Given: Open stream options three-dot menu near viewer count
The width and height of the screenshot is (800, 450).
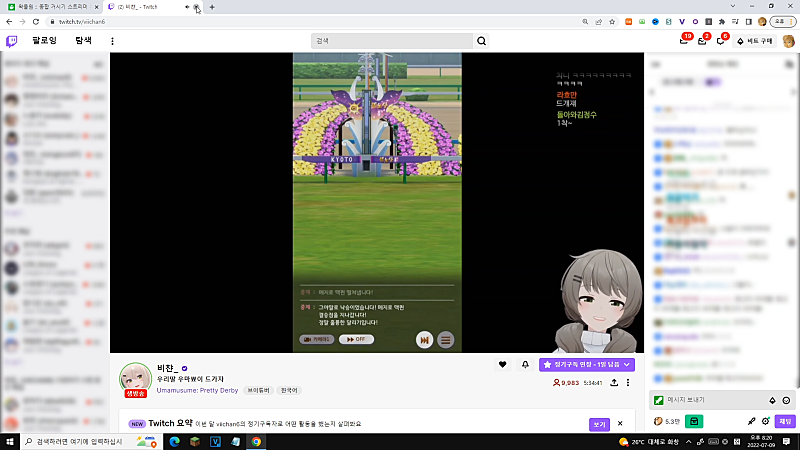Looking at the screenshot, I should click(628, 383).
